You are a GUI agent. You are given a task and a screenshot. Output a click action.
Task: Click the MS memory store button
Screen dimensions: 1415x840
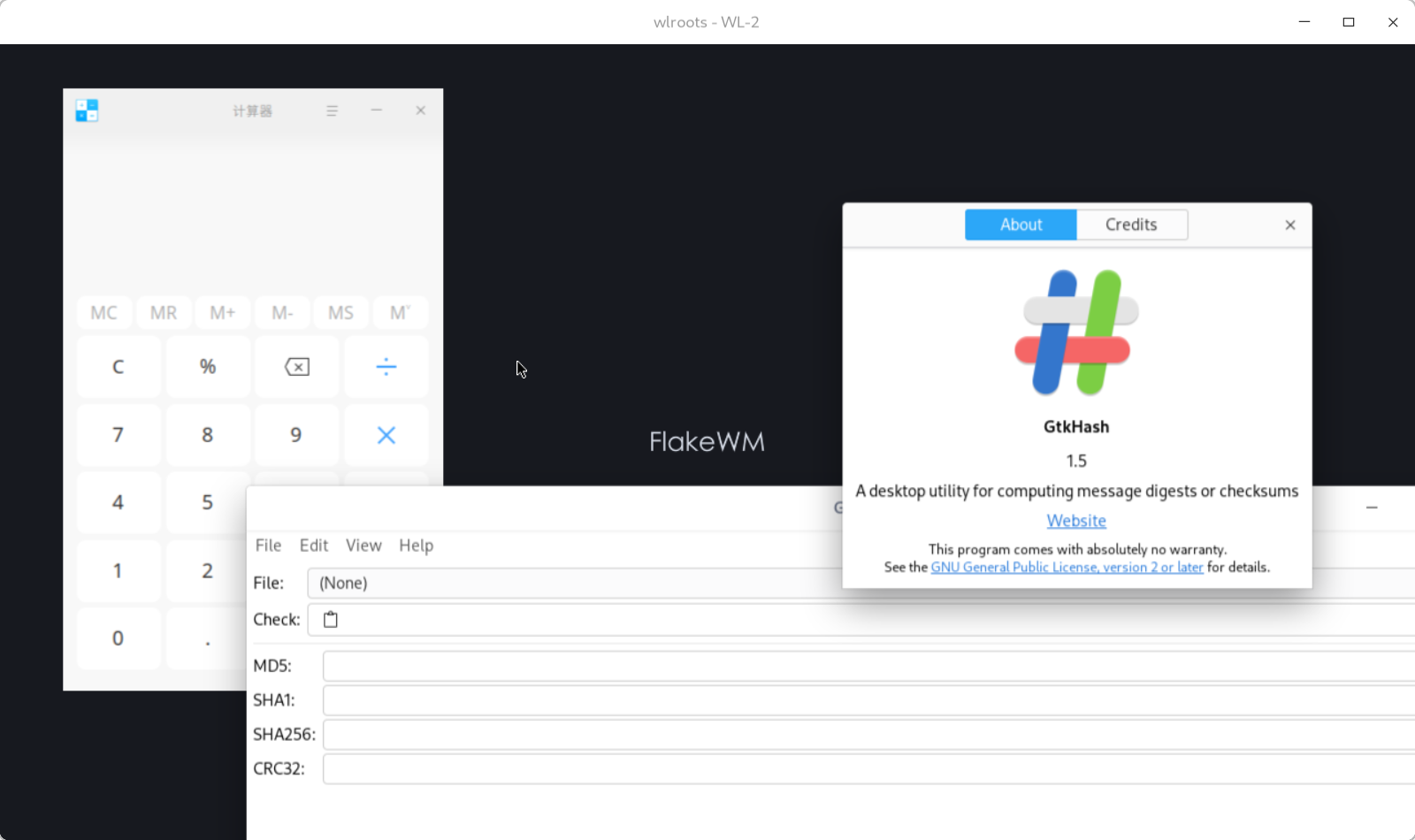341,313
